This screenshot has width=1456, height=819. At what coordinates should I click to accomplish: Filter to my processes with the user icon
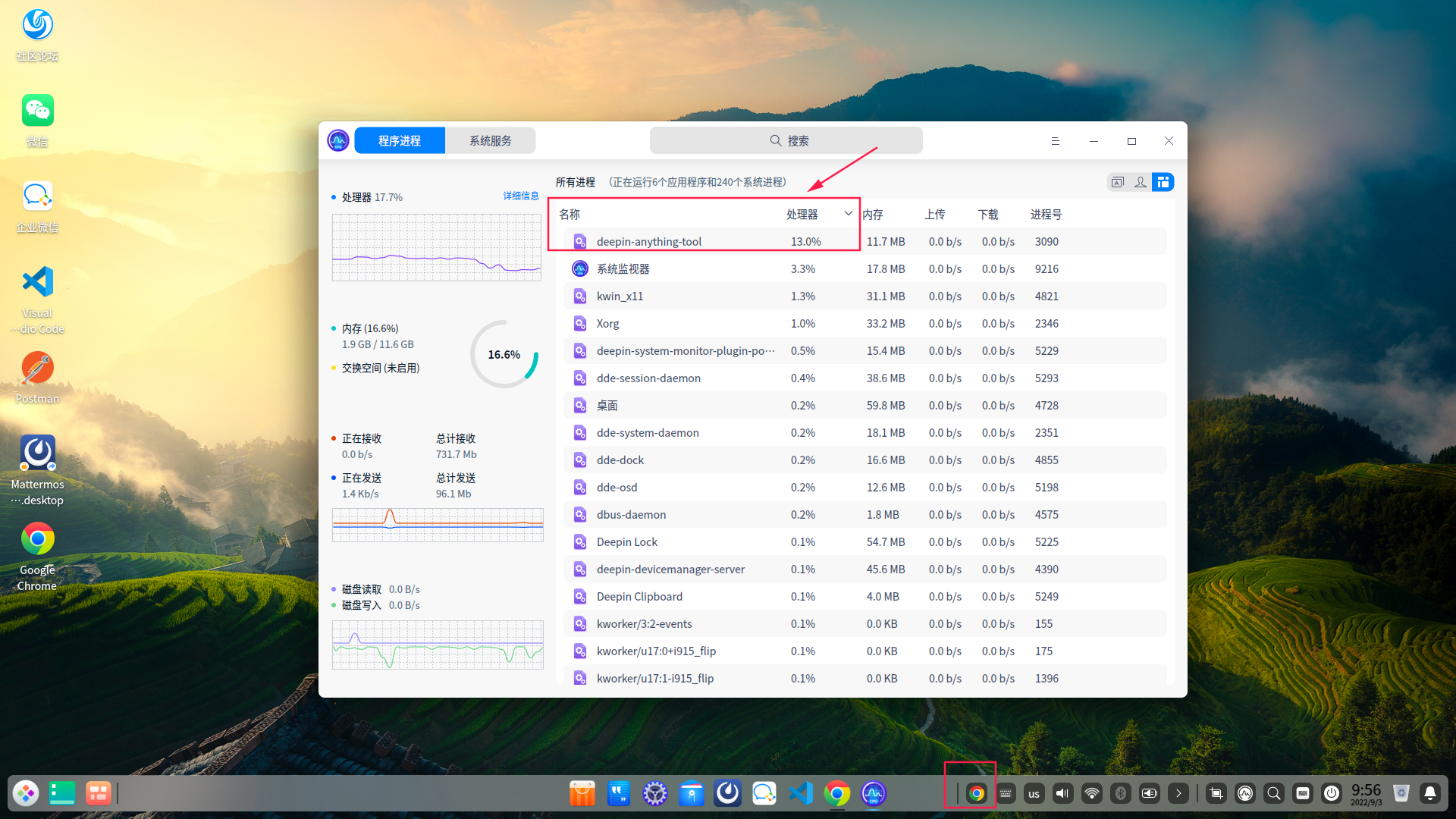1140,182
